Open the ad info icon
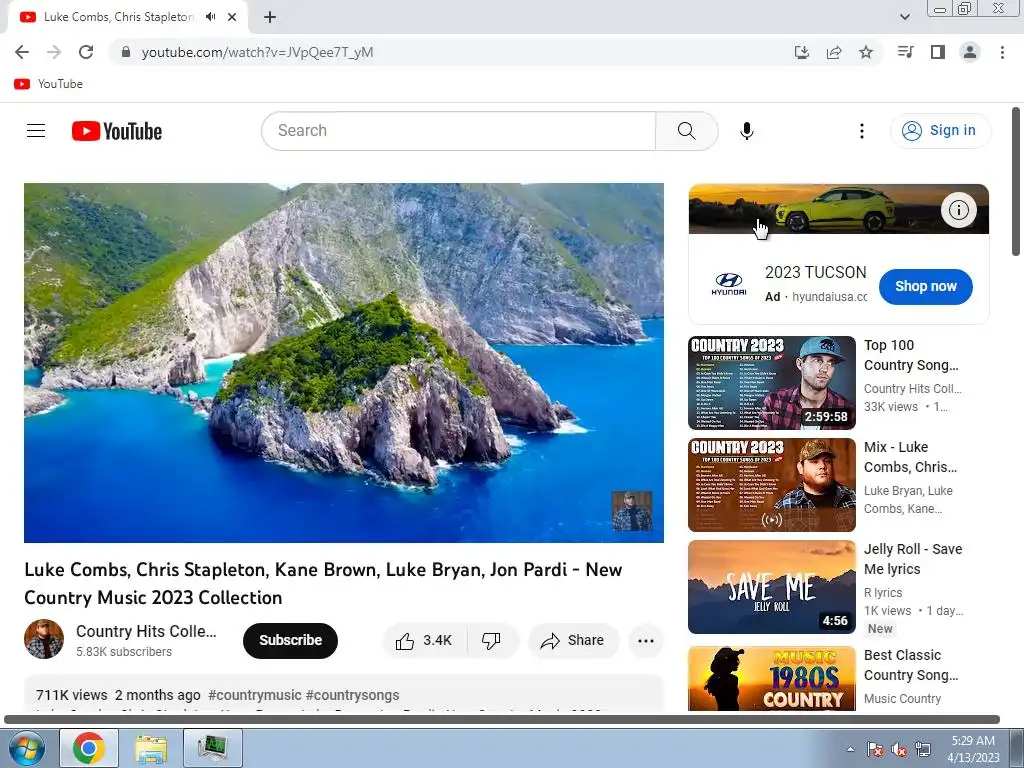1024x768 pixels. [958, 210]
